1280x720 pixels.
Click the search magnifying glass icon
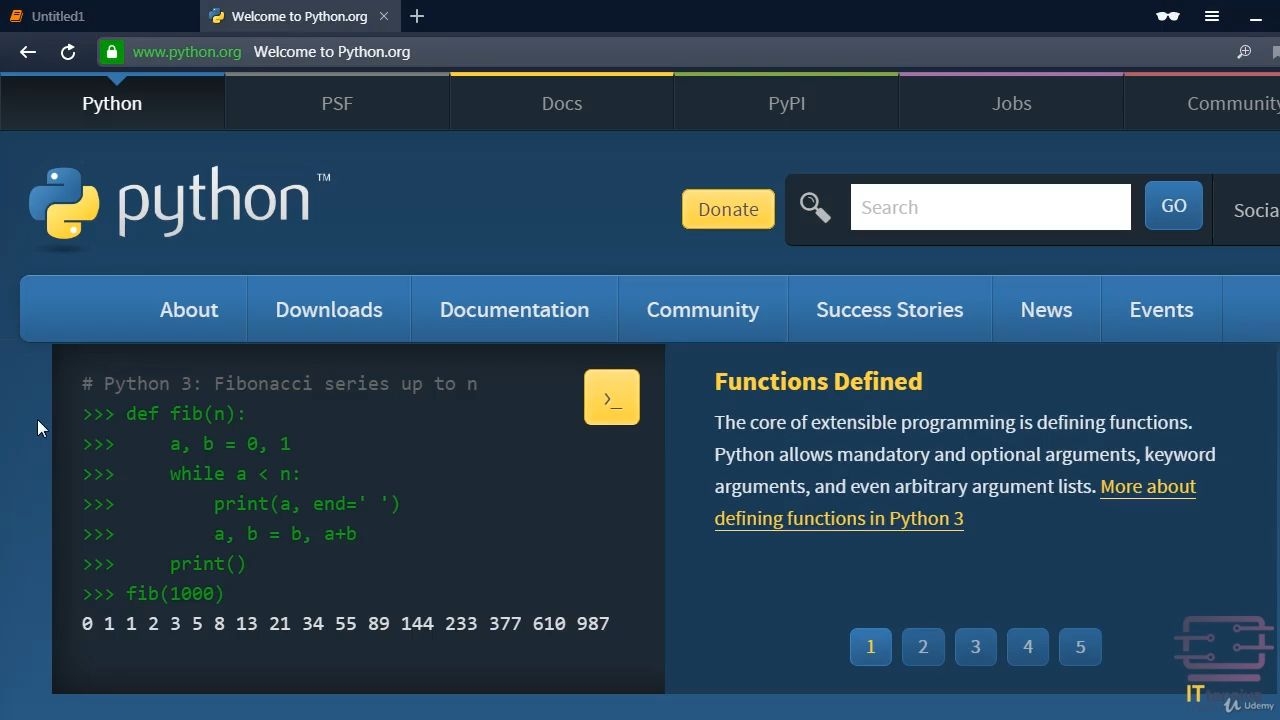(815, 208)
